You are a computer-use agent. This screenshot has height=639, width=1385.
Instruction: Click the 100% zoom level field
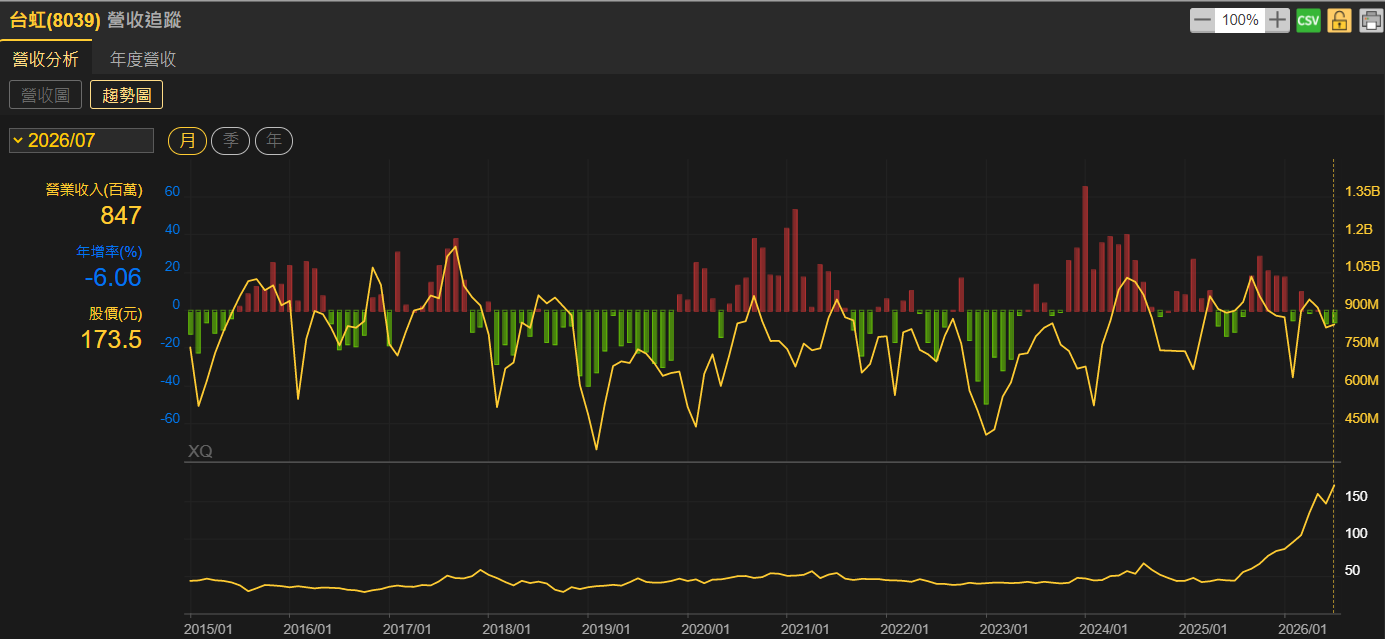click(x=1240, y=20)
